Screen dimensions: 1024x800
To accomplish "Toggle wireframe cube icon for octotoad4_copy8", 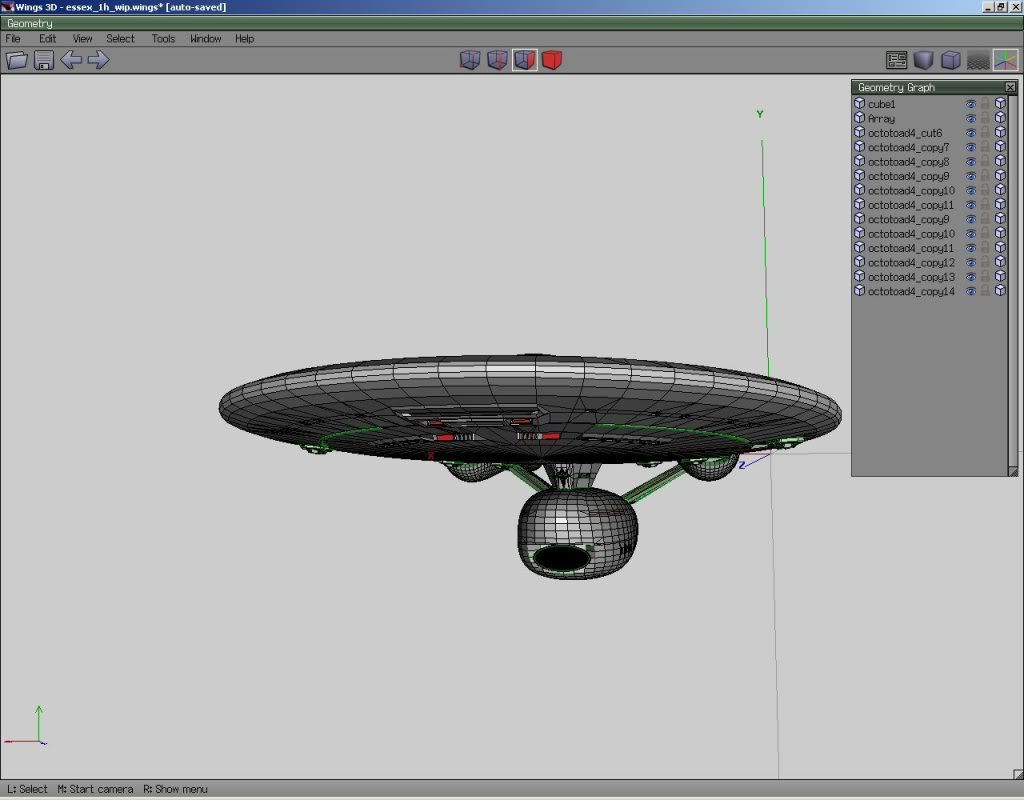I will [1000, 161].
